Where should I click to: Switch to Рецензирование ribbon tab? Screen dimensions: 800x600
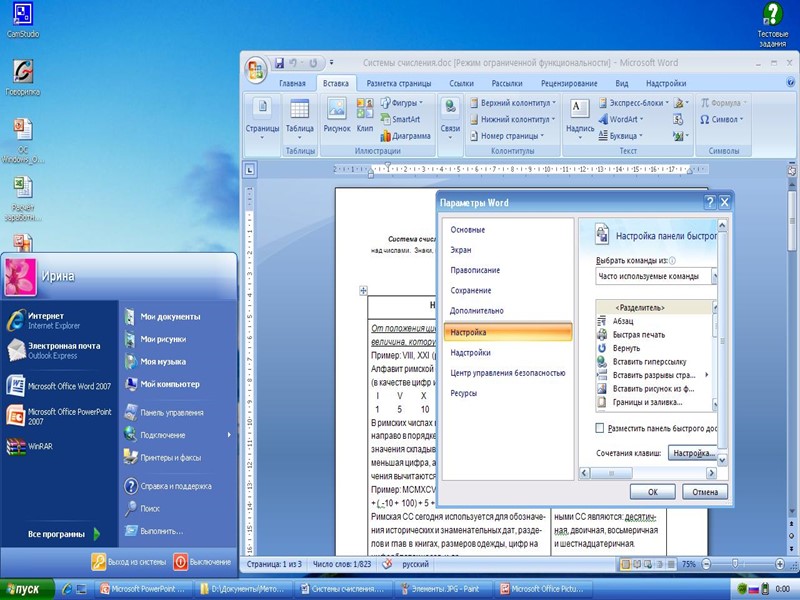[569, 83]
